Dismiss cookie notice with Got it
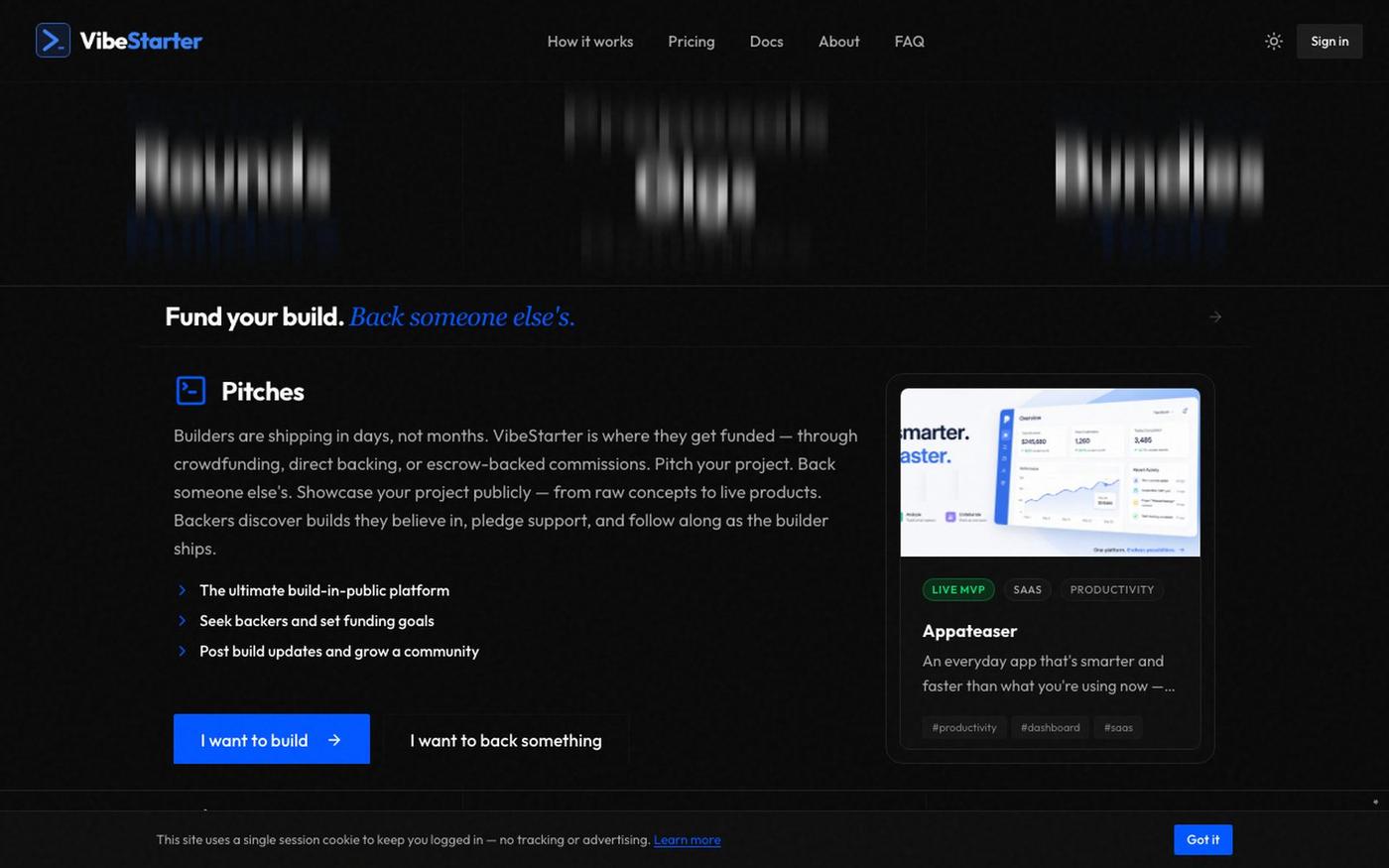This screenshot has width=1389, height=868. [1202, 839]
